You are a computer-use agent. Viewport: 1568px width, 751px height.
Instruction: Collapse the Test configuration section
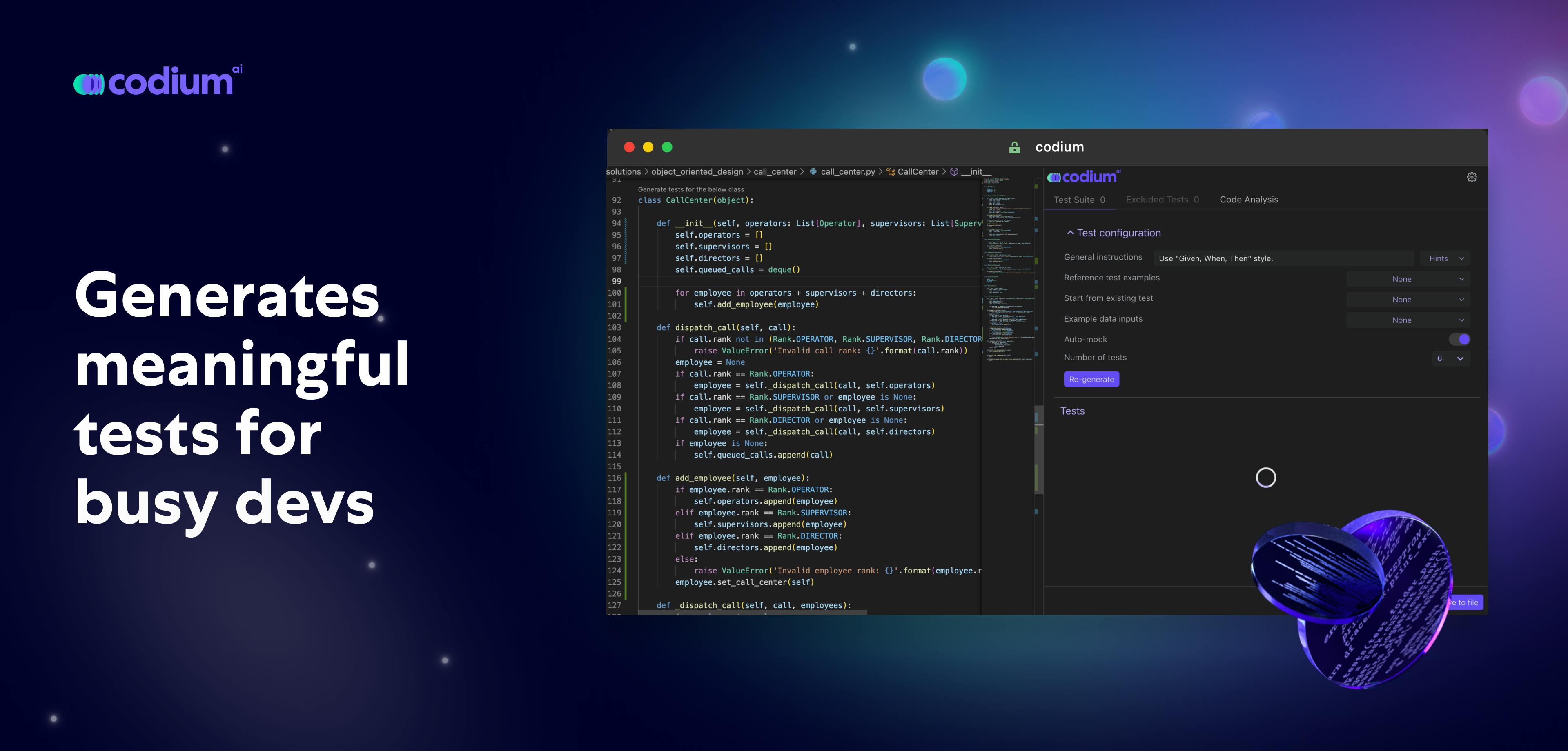pyautogui.click(x=1113, y=233)
